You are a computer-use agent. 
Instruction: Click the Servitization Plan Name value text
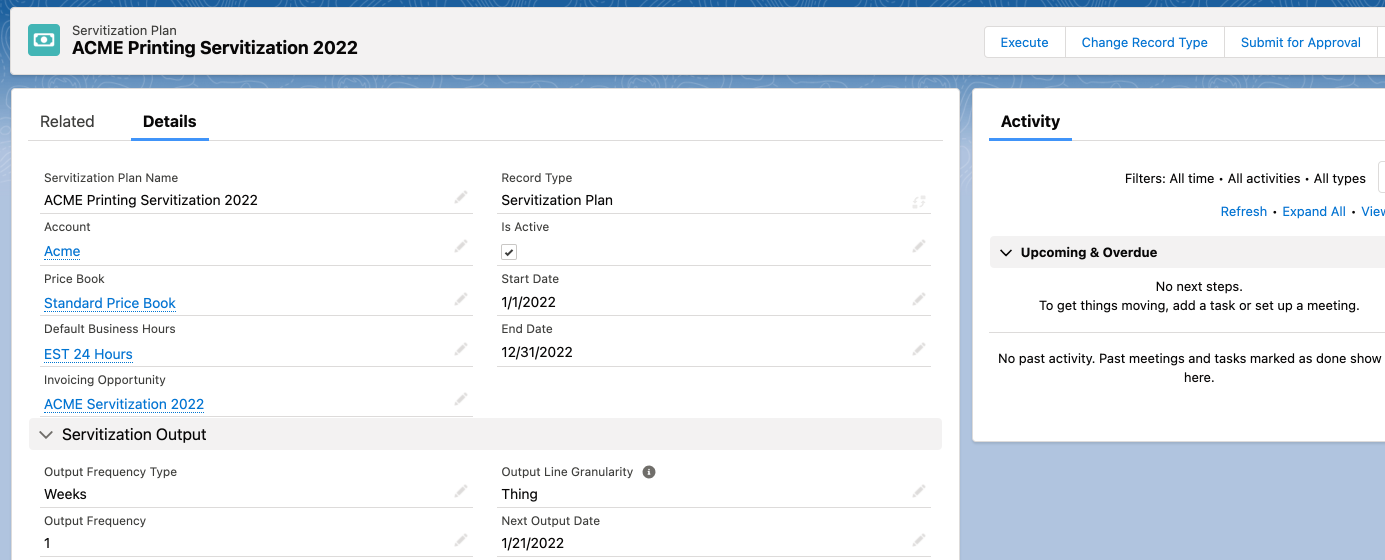tap(151, 200)
